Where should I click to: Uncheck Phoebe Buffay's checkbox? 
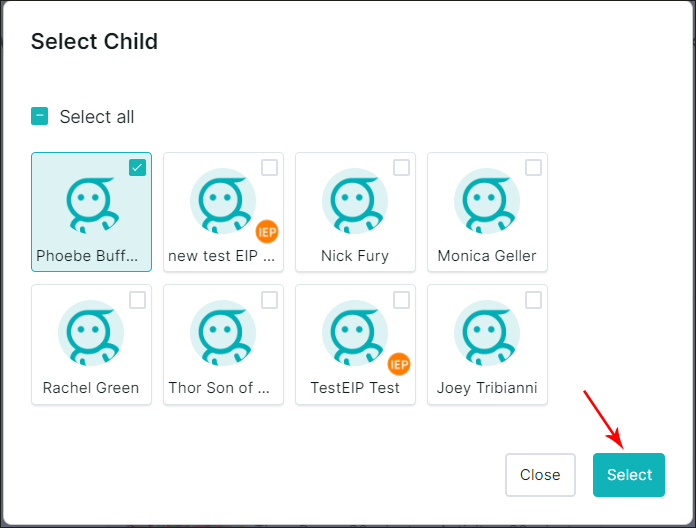[x=138, y=168]
